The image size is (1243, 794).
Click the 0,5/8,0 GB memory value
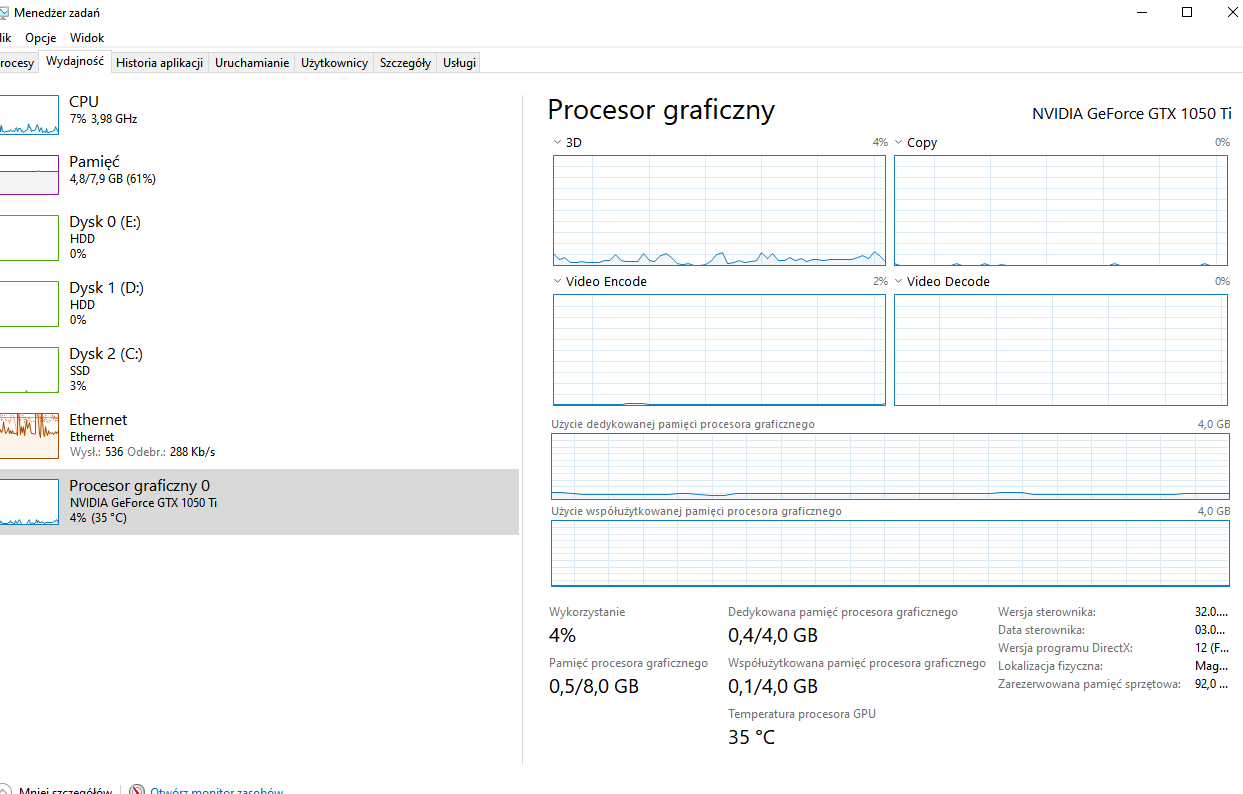click(x=594, y=686)
